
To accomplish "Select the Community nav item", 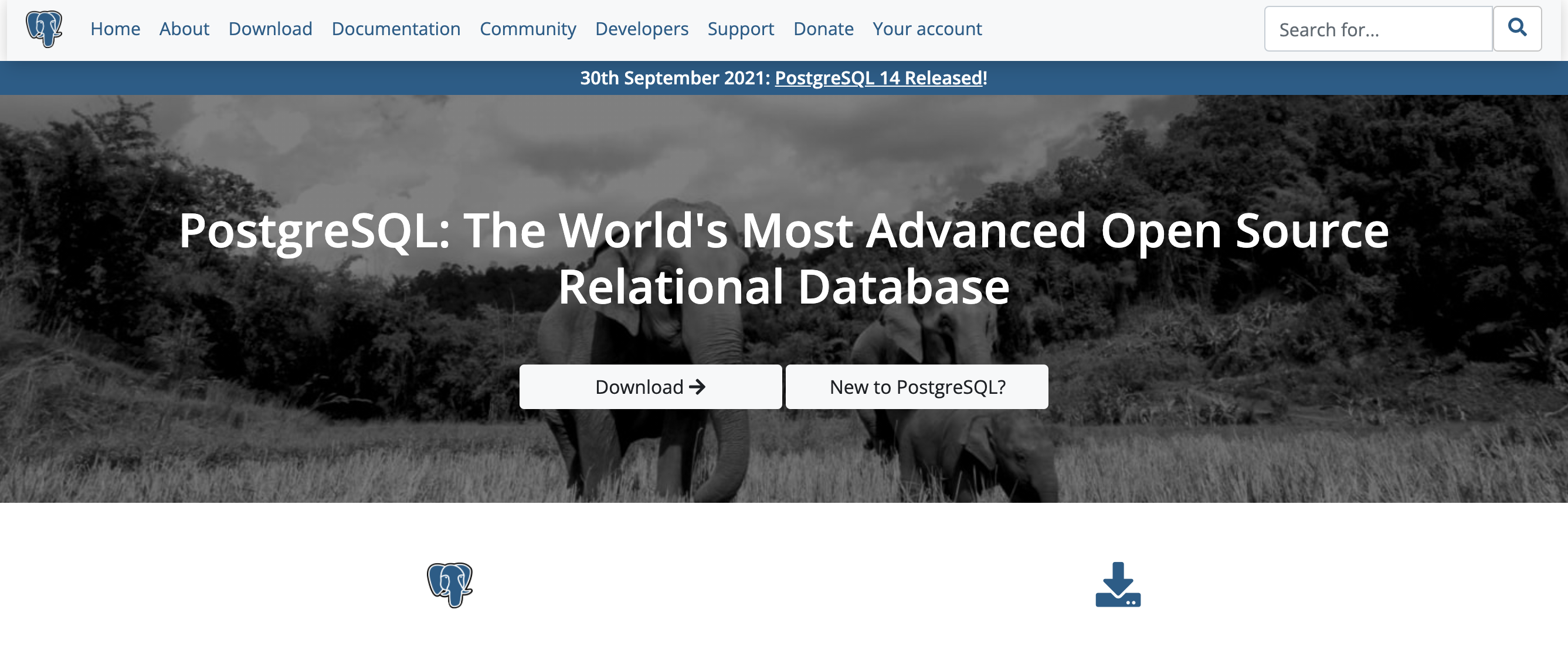I will point(527,29).
